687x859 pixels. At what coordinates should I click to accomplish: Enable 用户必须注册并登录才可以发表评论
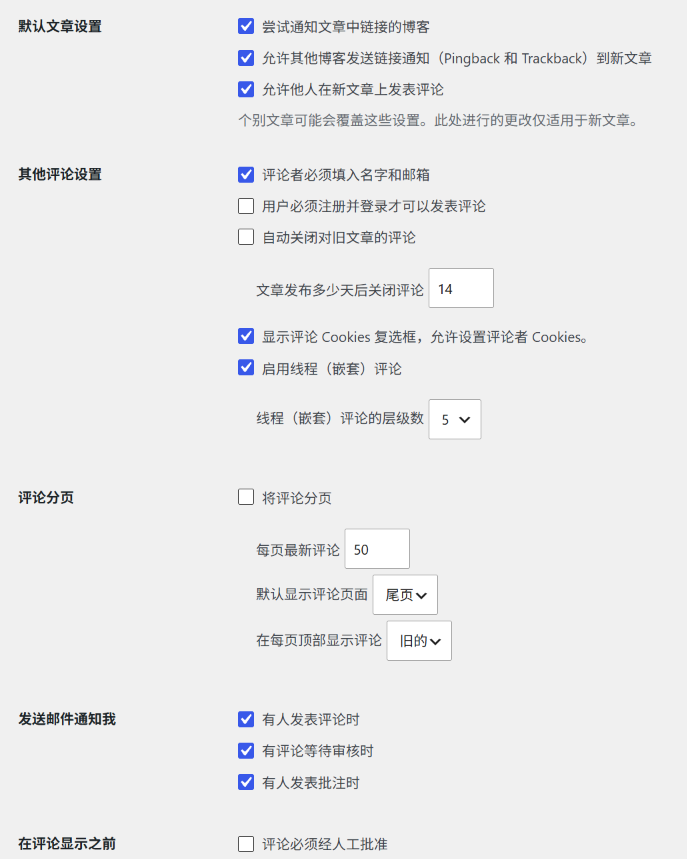click(246, 206)
